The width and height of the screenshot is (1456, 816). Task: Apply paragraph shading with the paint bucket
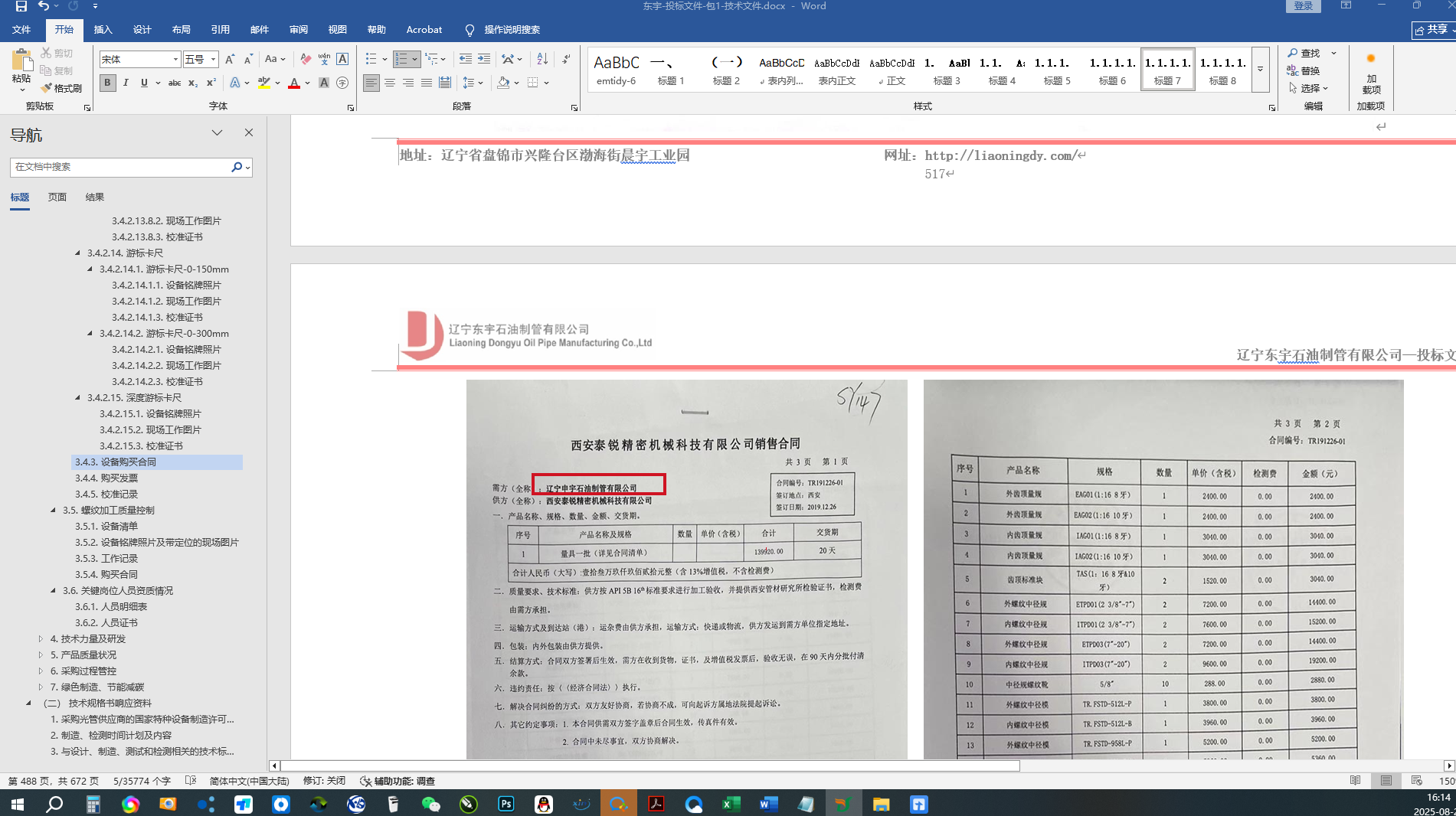(x=503, y=83)
